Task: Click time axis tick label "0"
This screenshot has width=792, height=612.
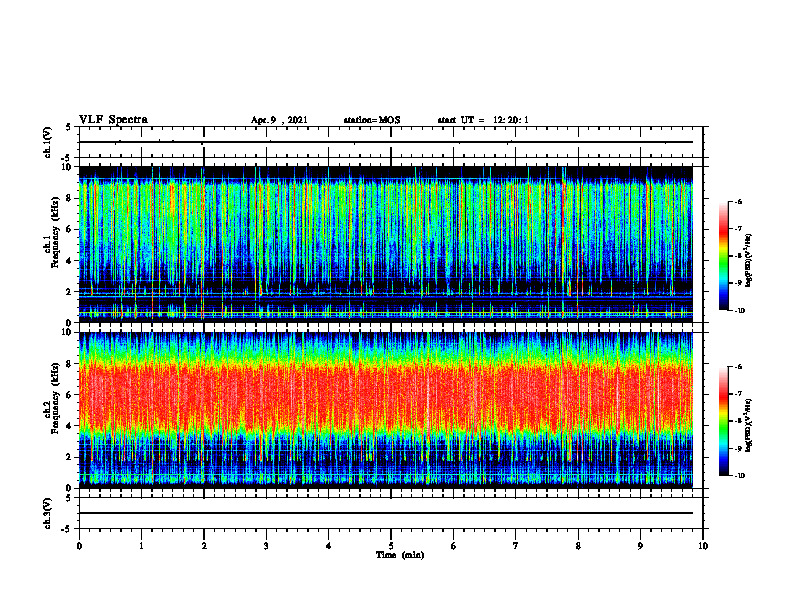Action: [x=79, y=546]
